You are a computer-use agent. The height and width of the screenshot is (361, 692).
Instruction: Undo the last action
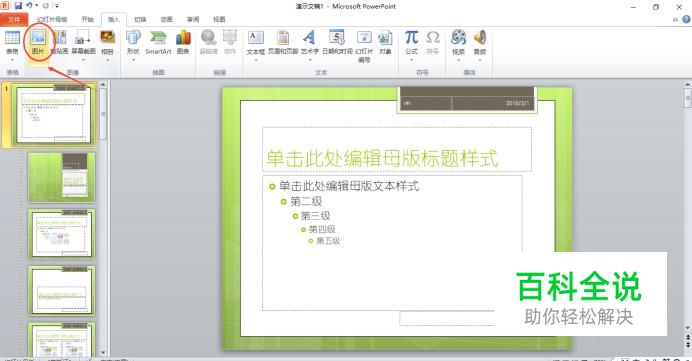pyautogui.click(x=29, y=6)
